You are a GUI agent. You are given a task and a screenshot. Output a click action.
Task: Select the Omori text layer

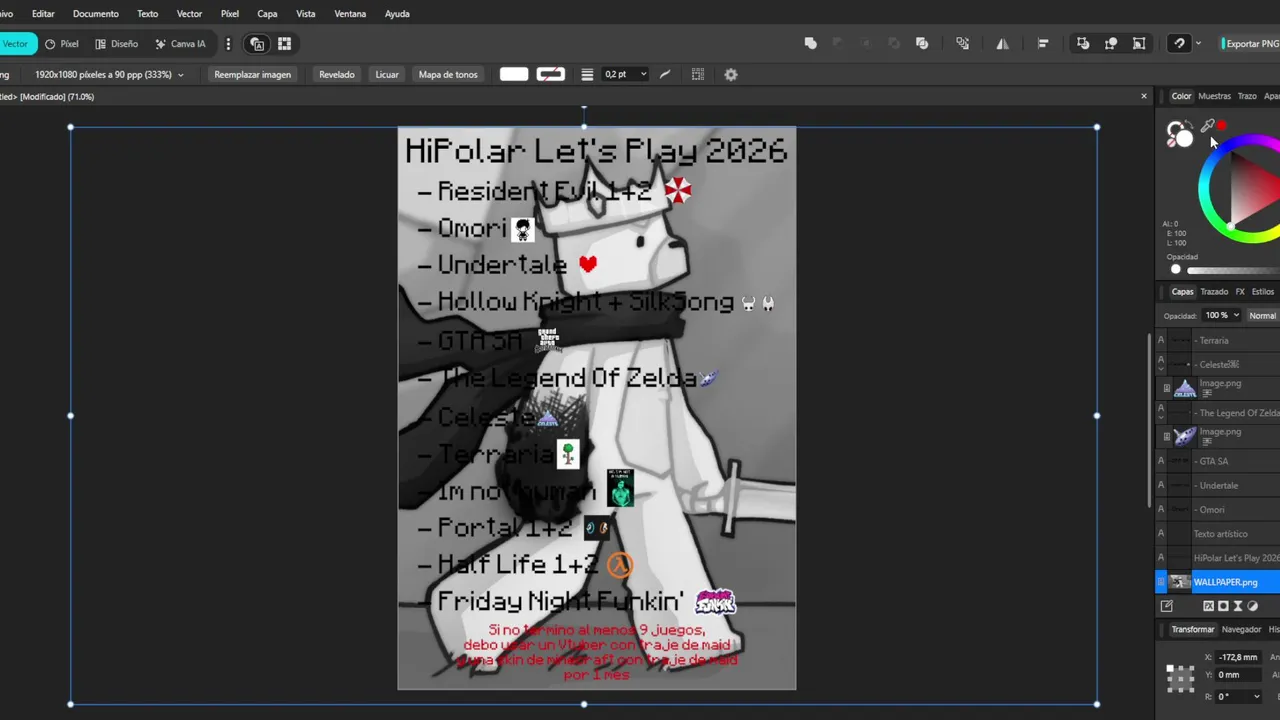(1218, 509)
